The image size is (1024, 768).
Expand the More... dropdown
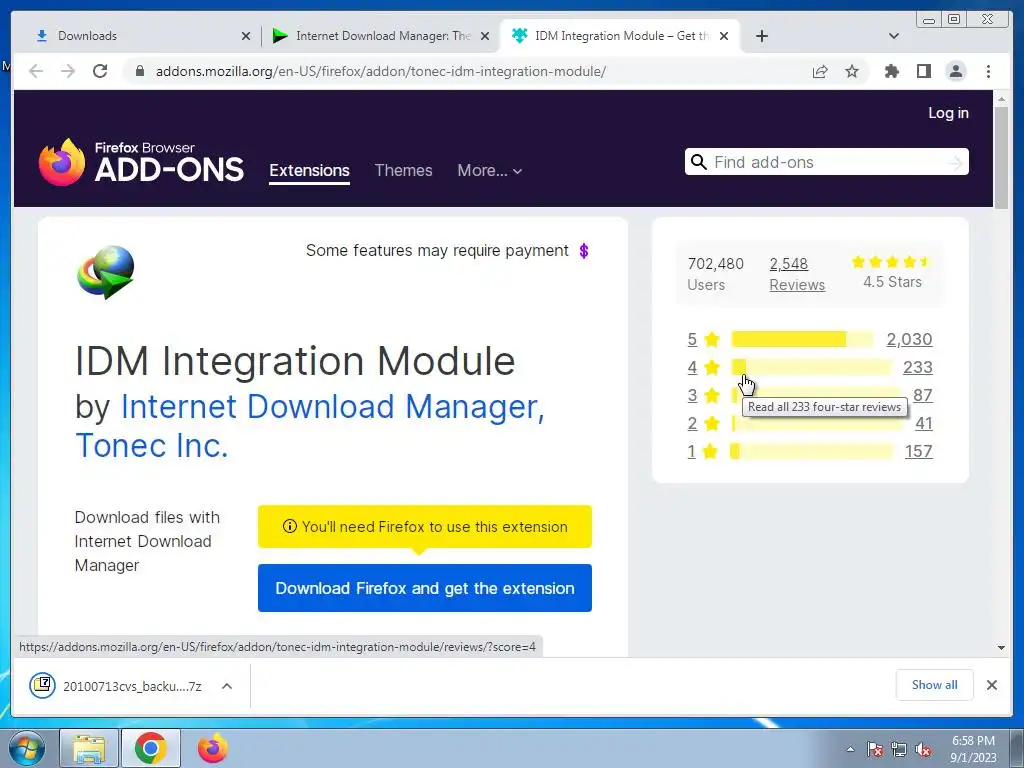pyautogui.click(x=489, y=170)
